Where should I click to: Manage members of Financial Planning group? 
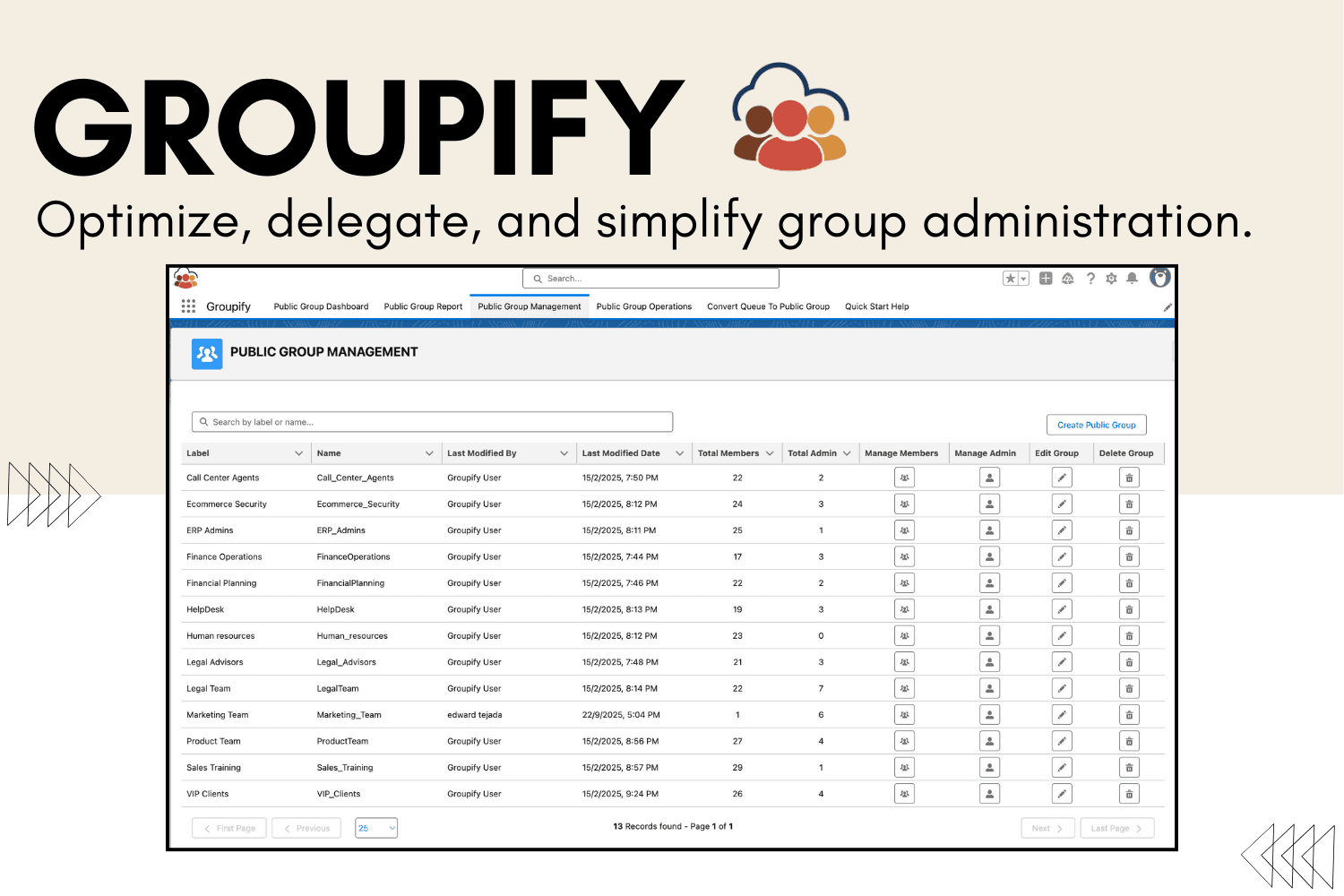point(904,583)
